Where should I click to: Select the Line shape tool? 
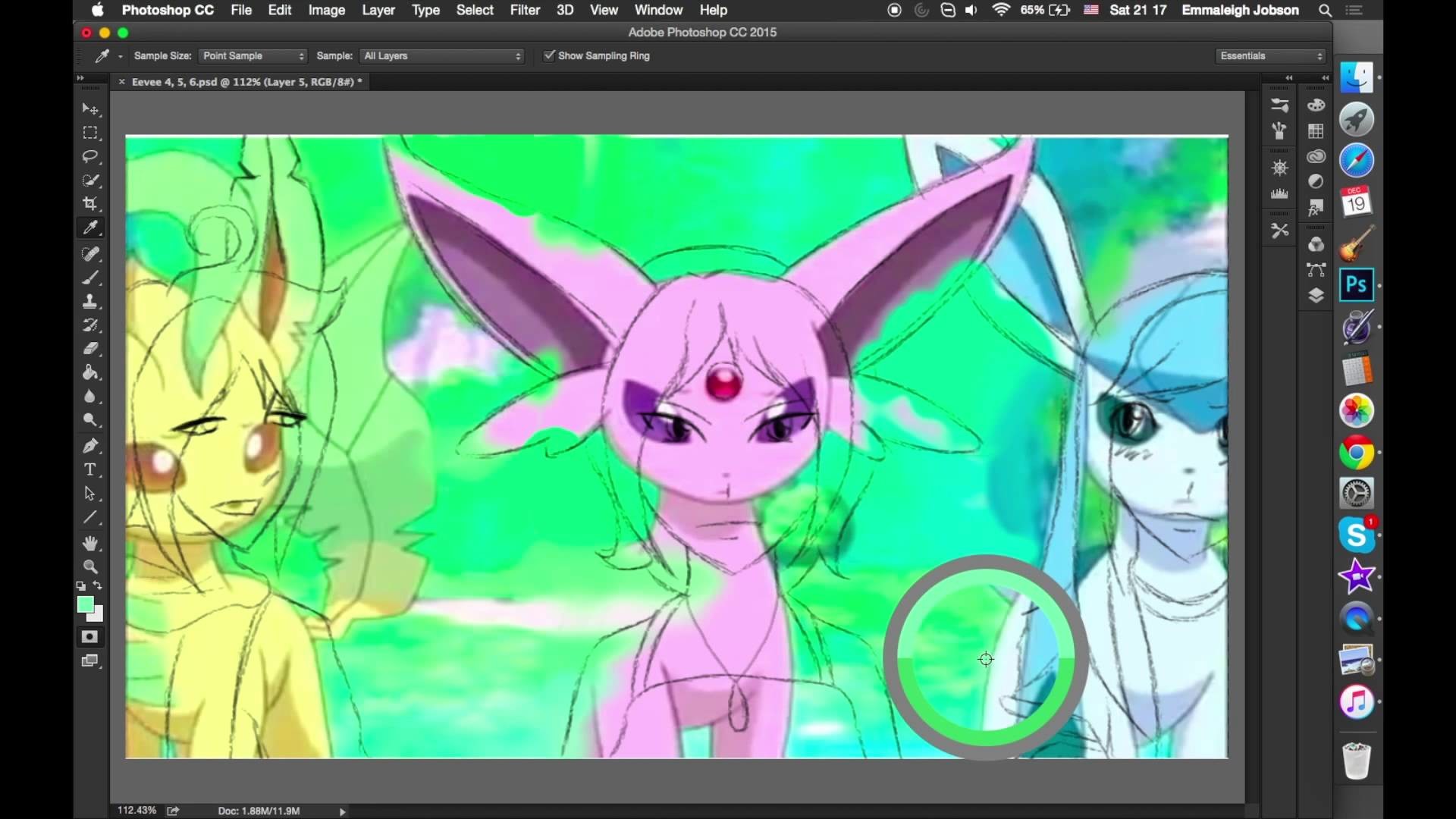tap(90, 517)
